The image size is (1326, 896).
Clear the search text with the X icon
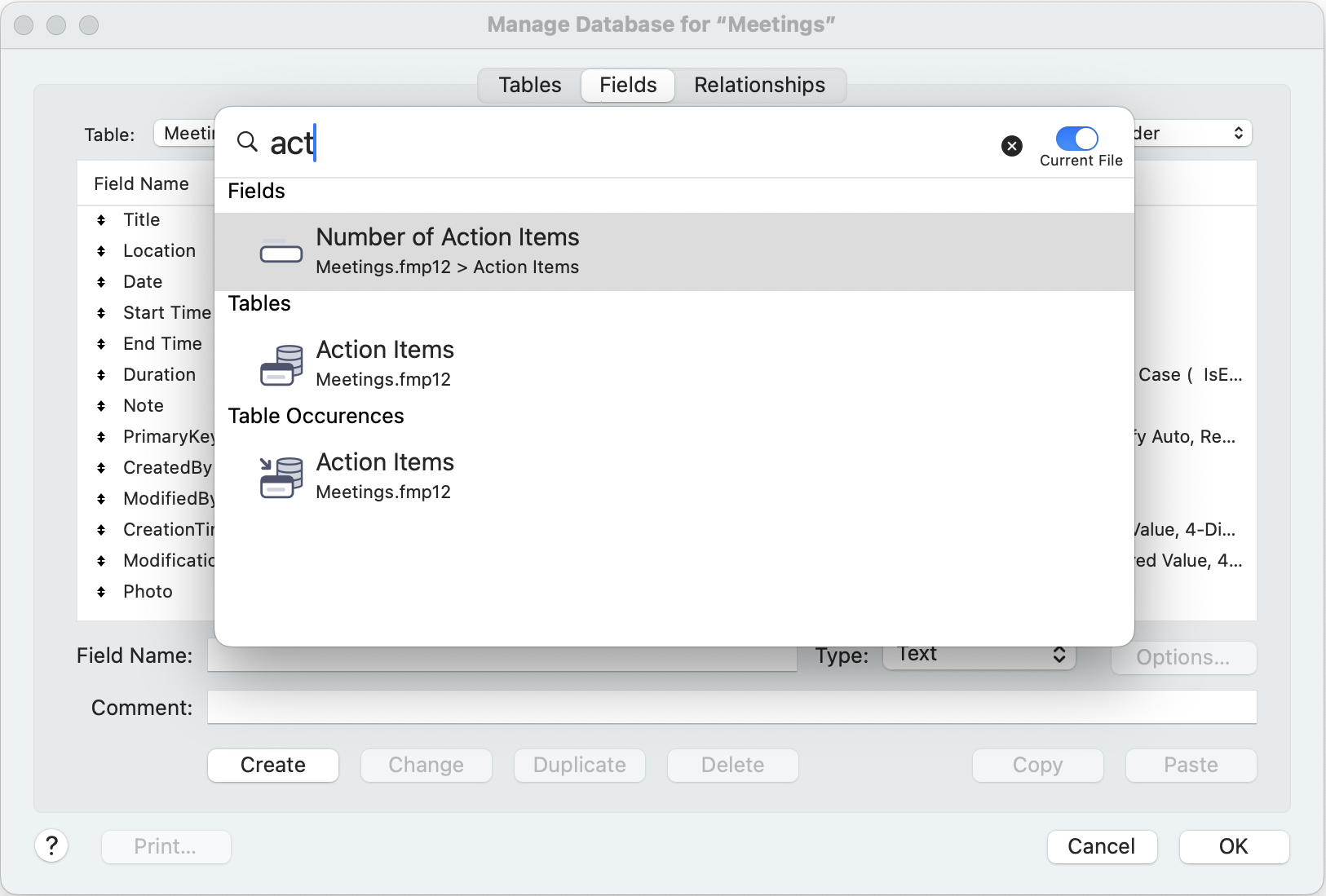(1011, 146)
